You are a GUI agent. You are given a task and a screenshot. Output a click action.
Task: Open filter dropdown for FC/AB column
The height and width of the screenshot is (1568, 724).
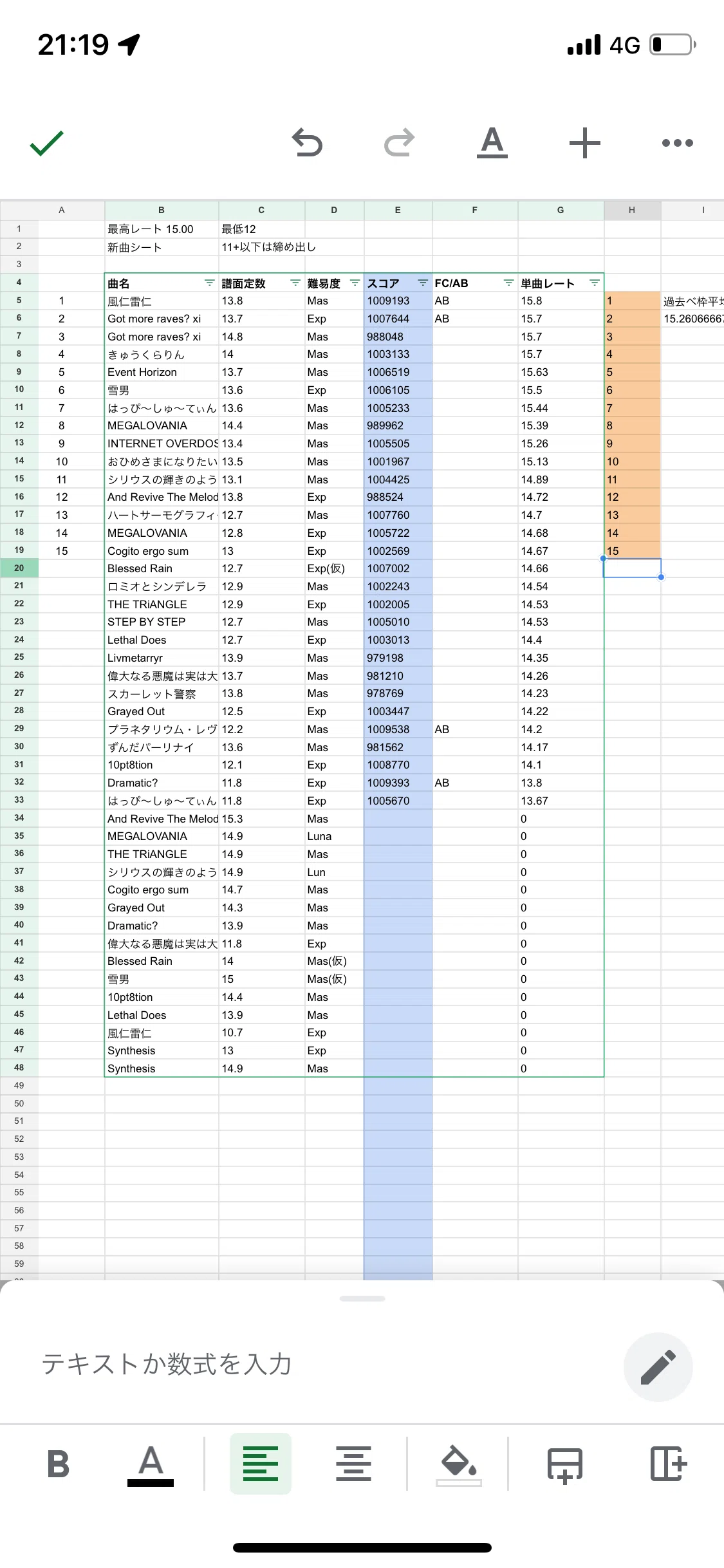(508, 283)
